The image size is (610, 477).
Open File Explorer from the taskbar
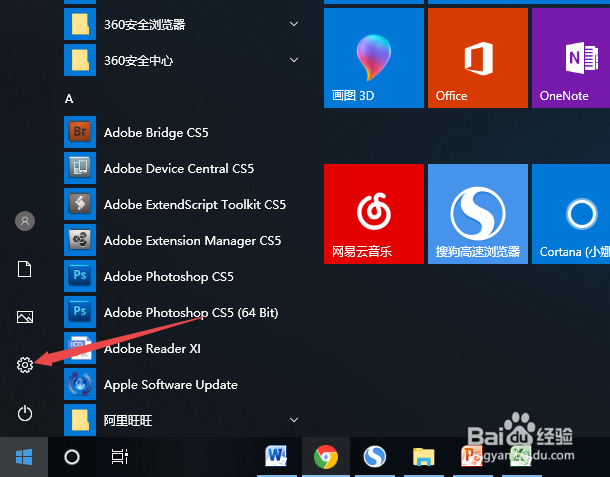coord(424,457)
